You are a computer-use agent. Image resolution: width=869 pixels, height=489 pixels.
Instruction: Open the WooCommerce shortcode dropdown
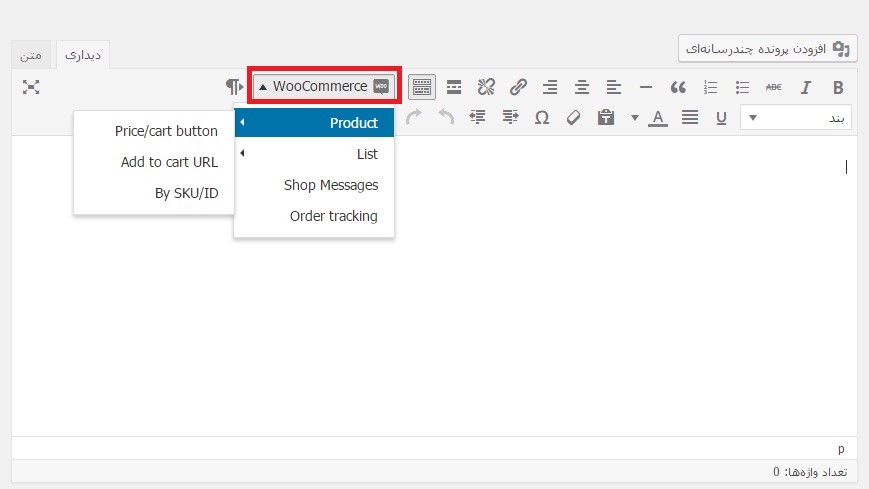point(323,87)
